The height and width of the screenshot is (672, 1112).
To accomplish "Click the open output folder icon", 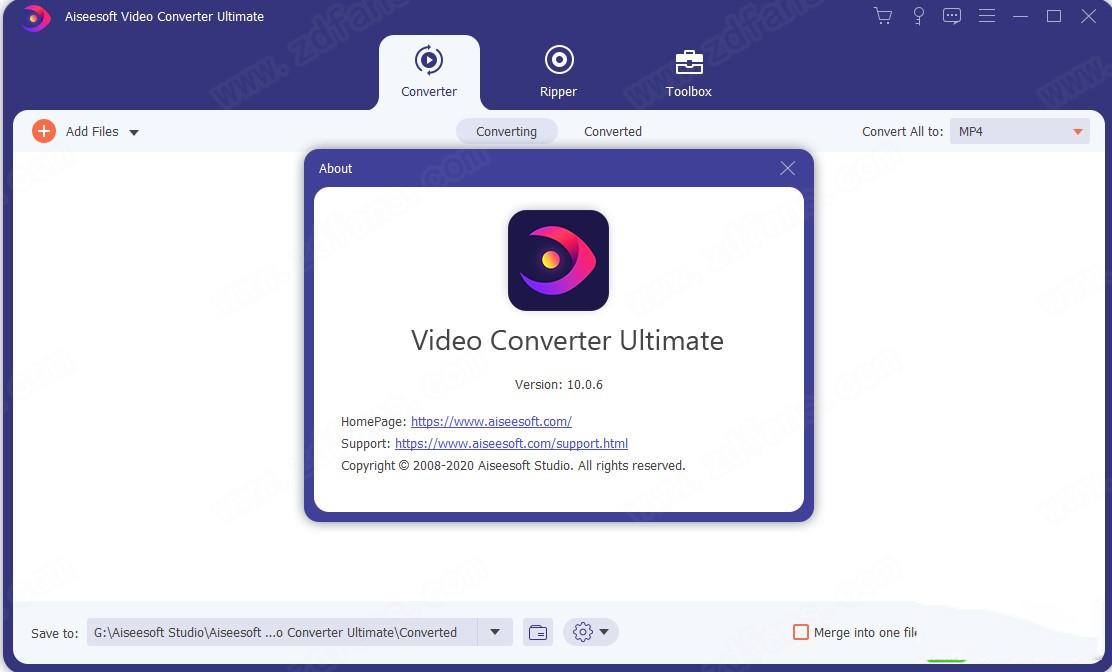I will click(538, 632).
